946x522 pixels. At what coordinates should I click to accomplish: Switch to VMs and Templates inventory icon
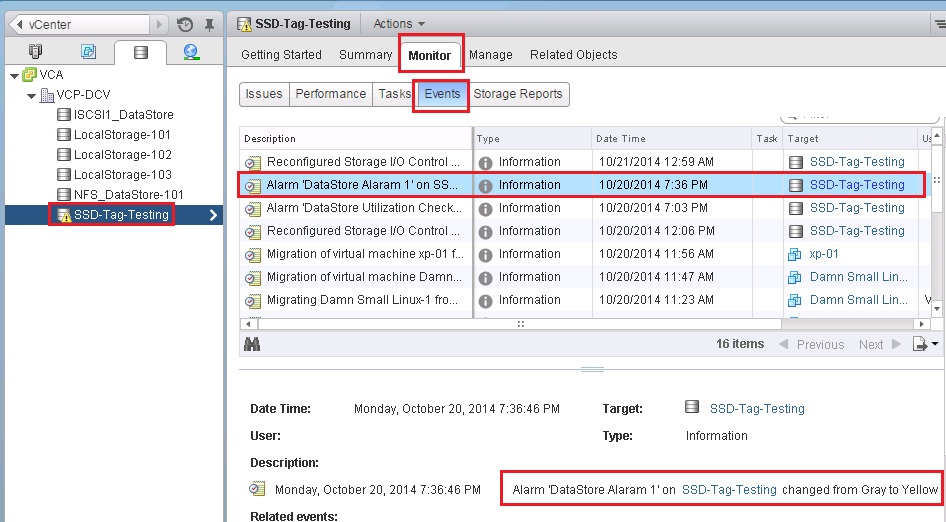tap(88, 52)
